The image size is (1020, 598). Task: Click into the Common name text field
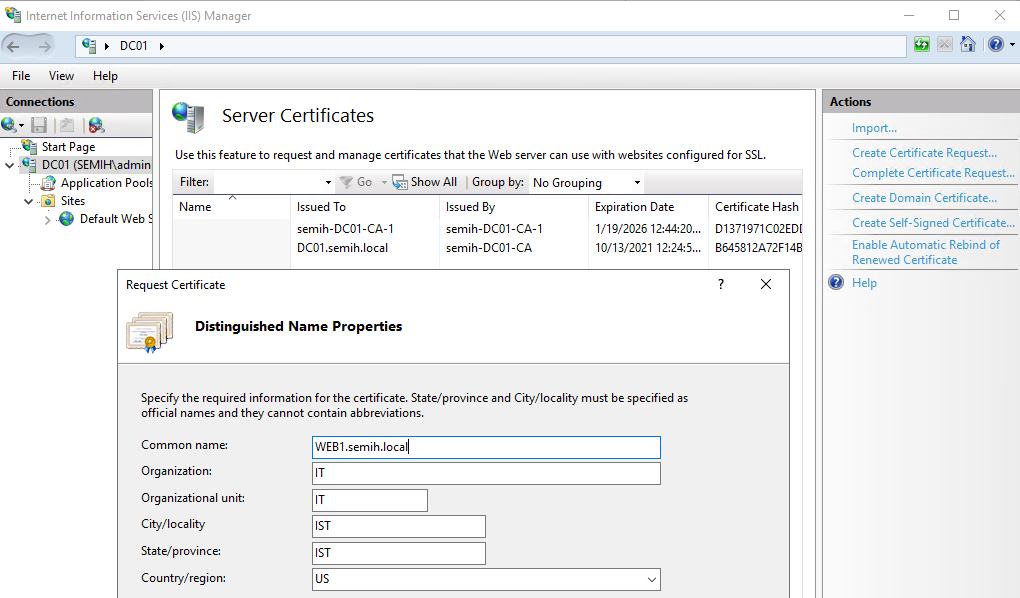click(x=486, y=447)
